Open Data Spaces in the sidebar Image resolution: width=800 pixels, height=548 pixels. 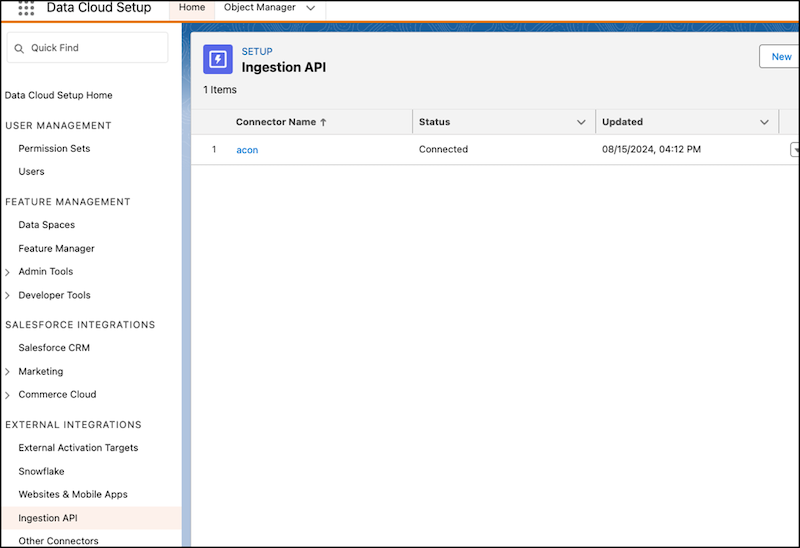pyautogui.click(x=46, y=225)
